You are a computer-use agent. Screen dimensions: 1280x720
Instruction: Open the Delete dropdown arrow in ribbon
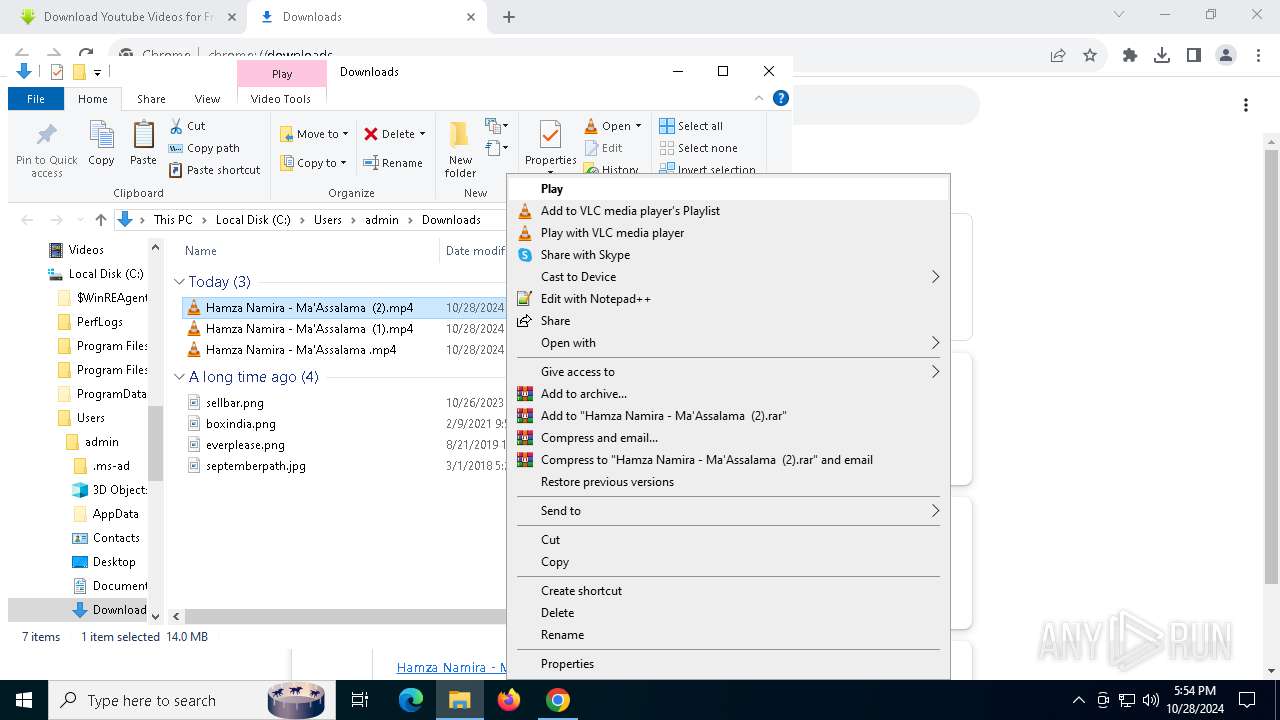422,134
